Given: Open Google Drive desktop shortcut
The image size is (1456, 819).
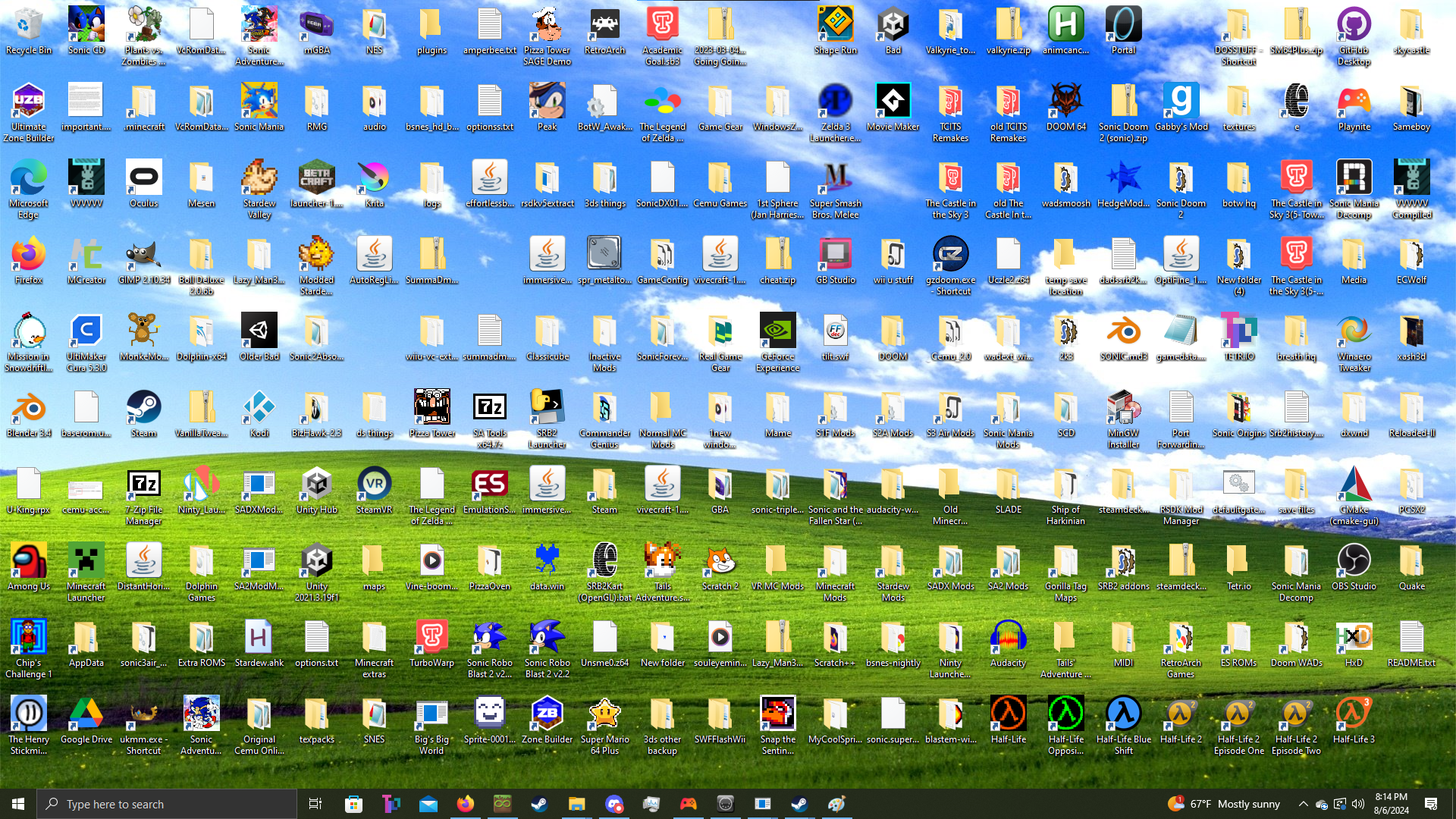Looking at the screenshot, I should [x=86, y=720].
